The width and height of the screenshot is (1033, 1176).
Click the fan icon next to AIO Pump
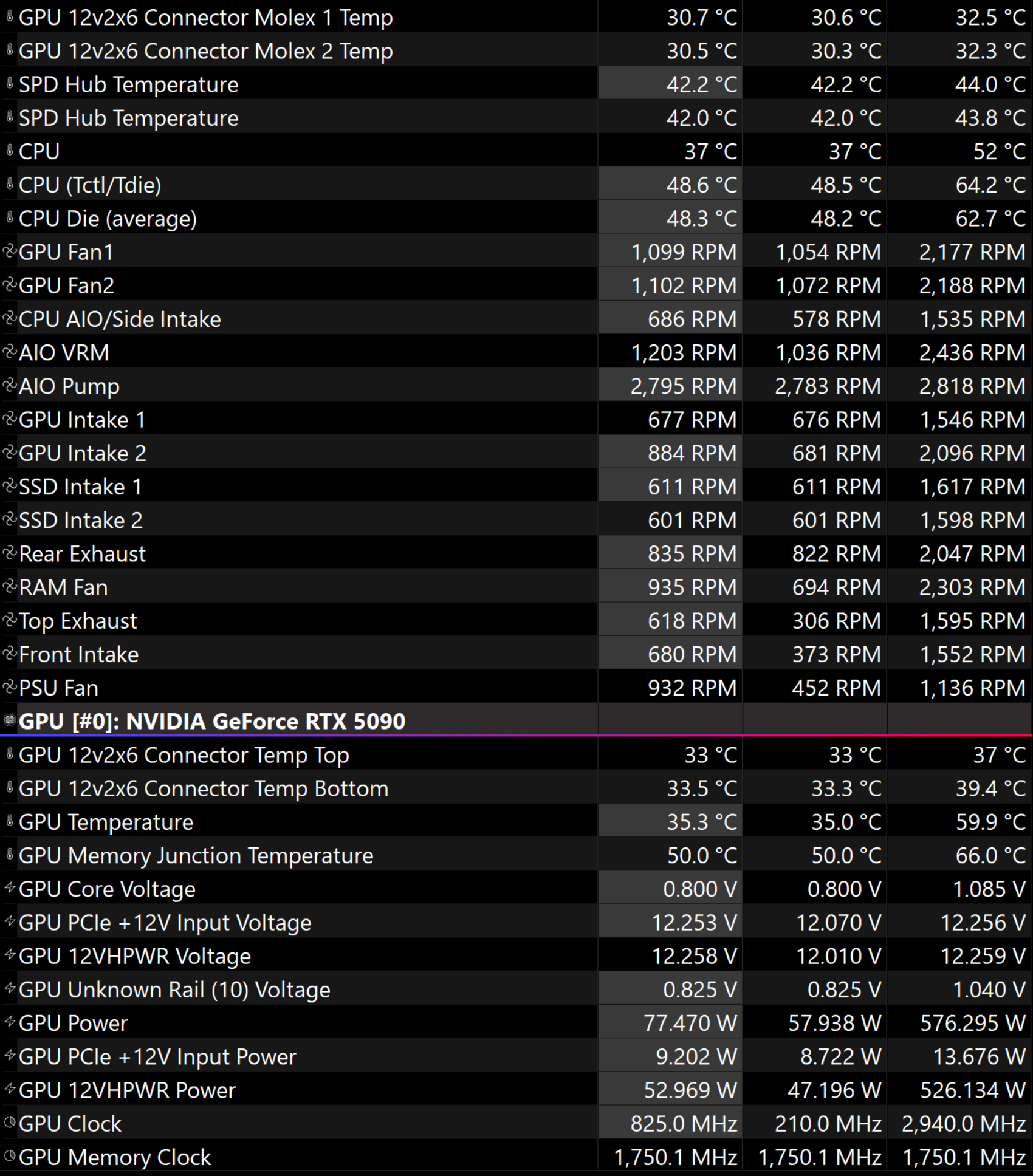pos(9,385)
